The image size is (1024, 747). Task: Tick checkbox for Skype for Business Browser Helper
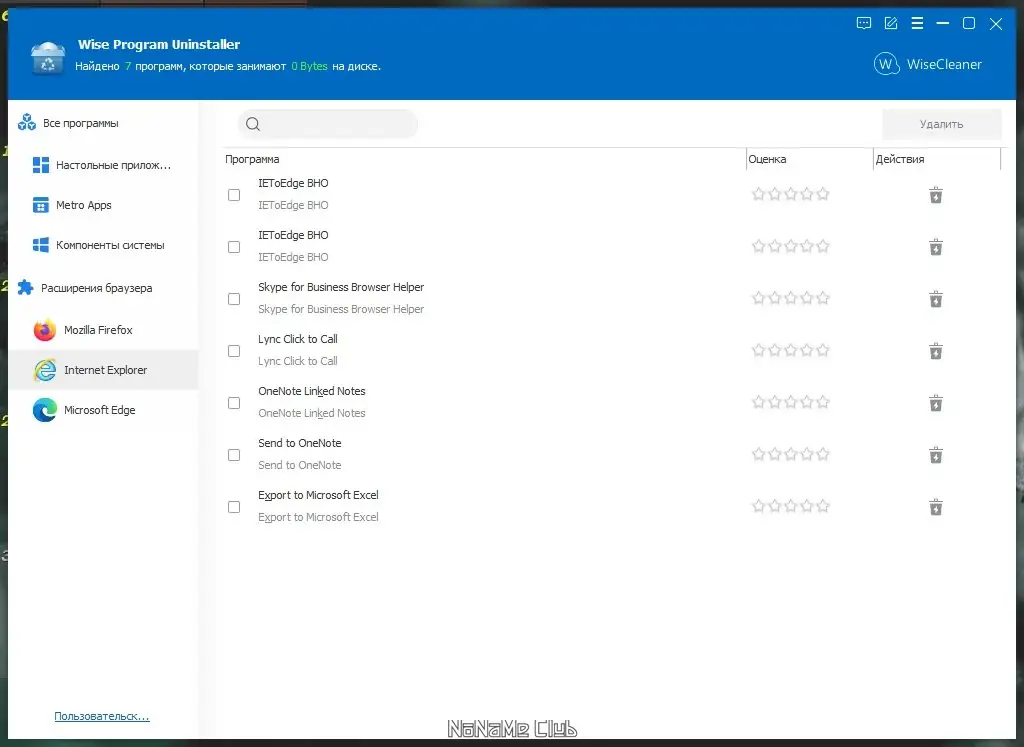coord(234,299)
